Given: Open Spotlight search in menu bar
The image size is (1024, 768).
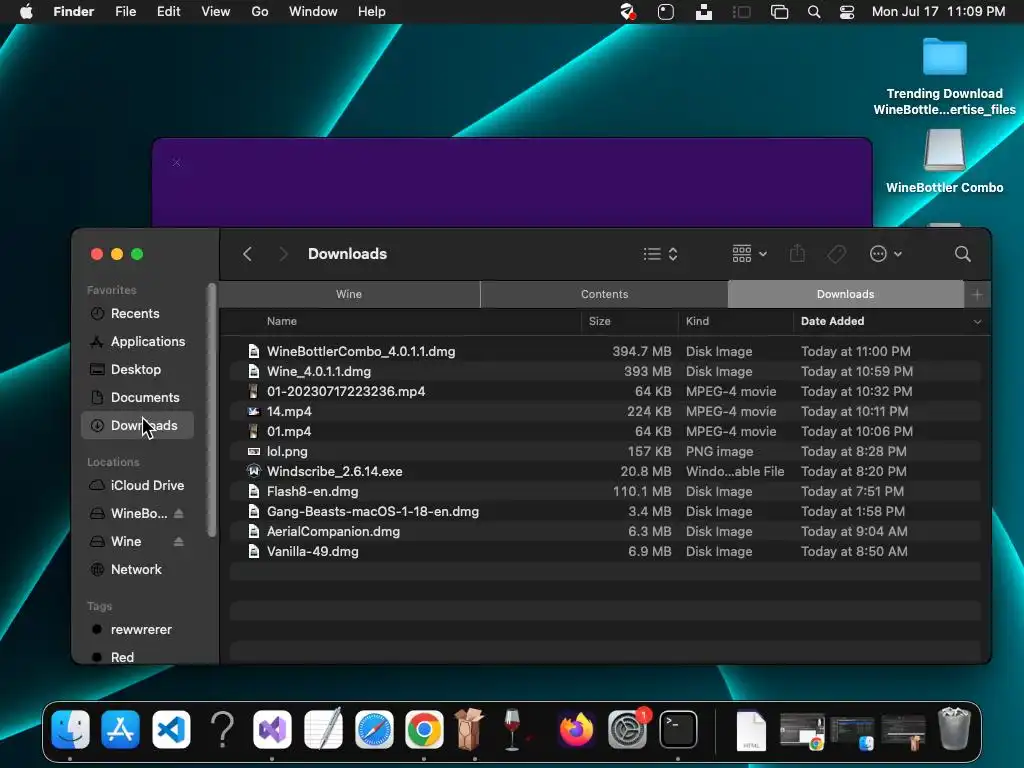Looking at the screenshot, I should pyautogui.click(x=814, y=12).
